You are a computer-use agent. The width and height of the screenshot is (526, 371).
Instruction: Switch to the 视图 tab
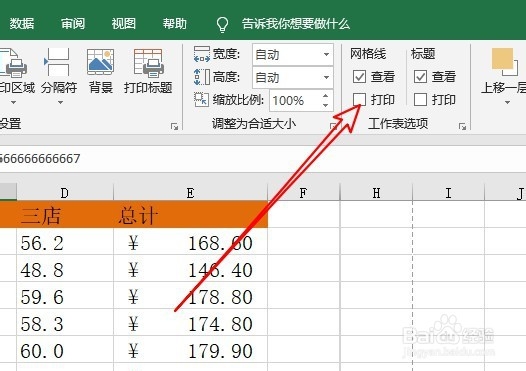(x=123, y=24)
